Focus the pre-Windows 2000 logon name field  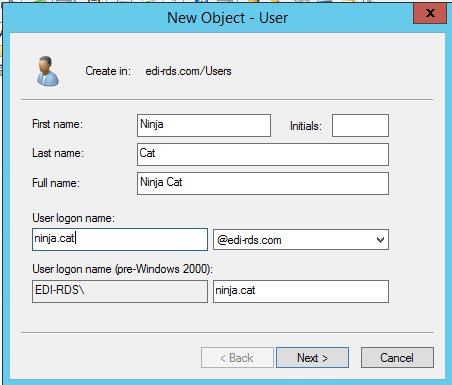click(x=301, y=291)
